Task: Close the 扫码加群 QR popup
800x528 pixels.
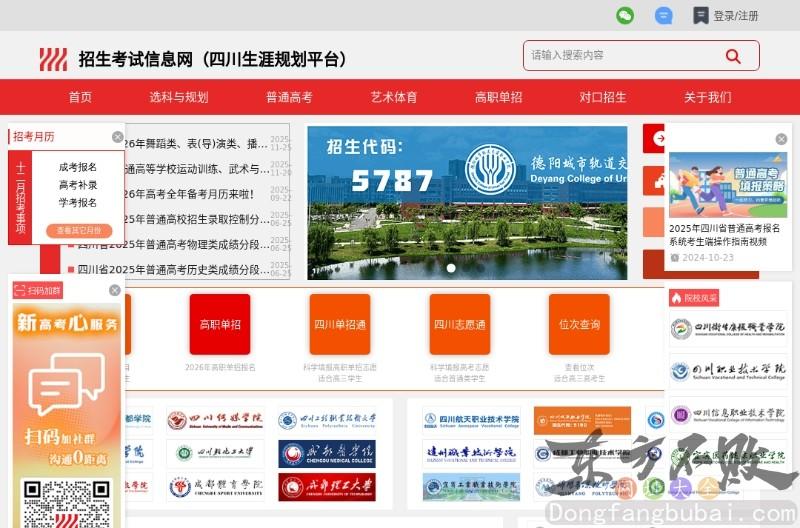Action: pos(115,290)
